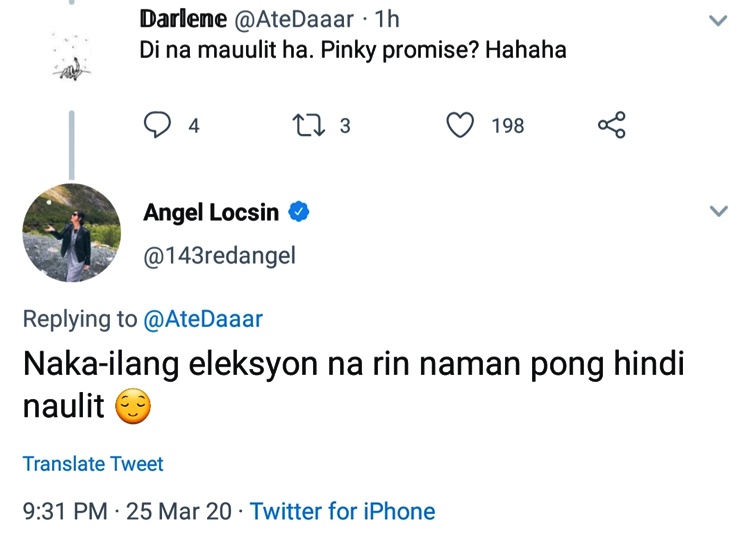Retweet Darlene's tweet
The width and height of the screenshot is (750, 547).
point(306,126)
